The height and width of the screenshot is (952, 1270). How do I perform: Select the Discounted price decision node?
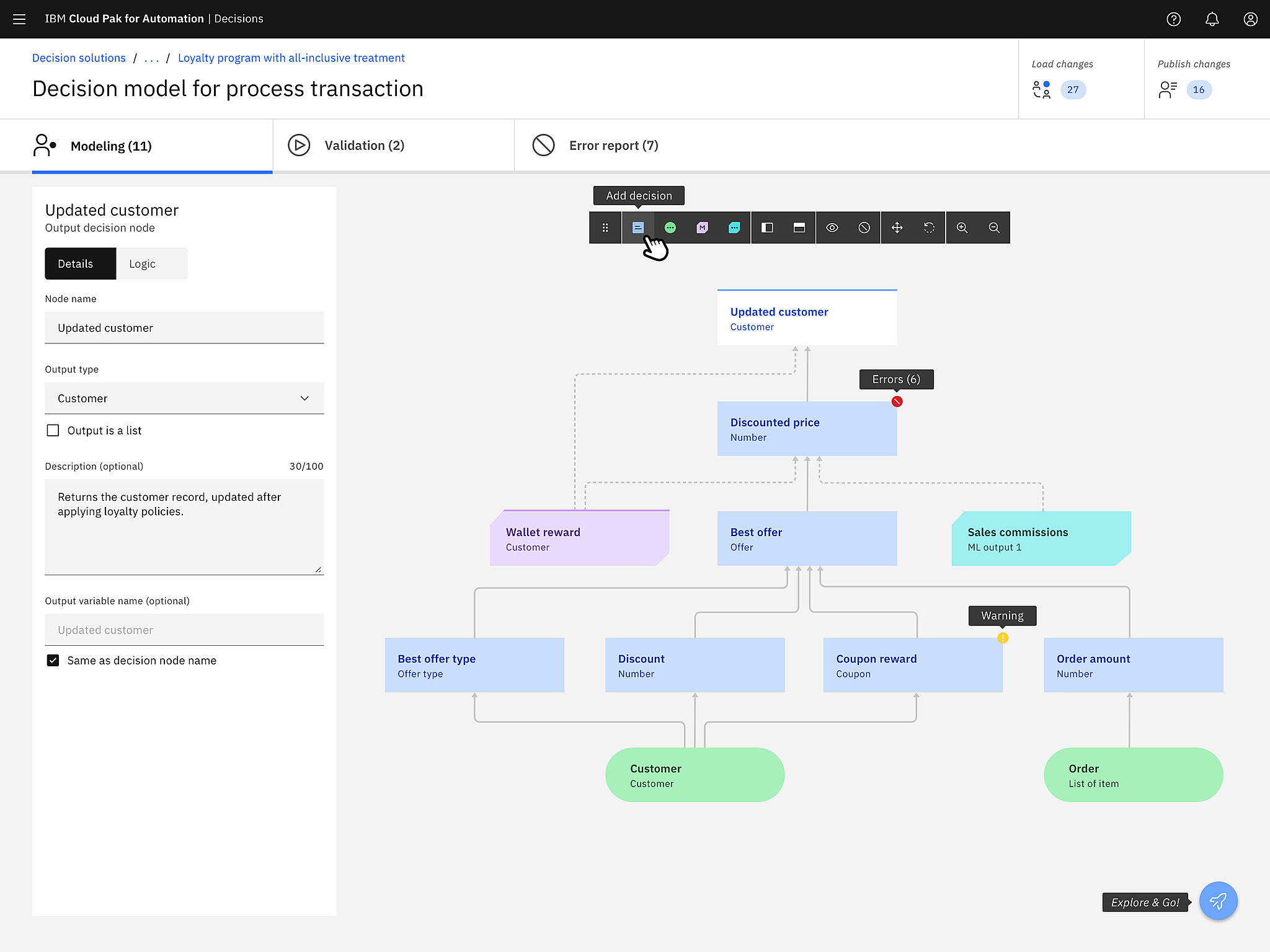click(x=807, y=429)
